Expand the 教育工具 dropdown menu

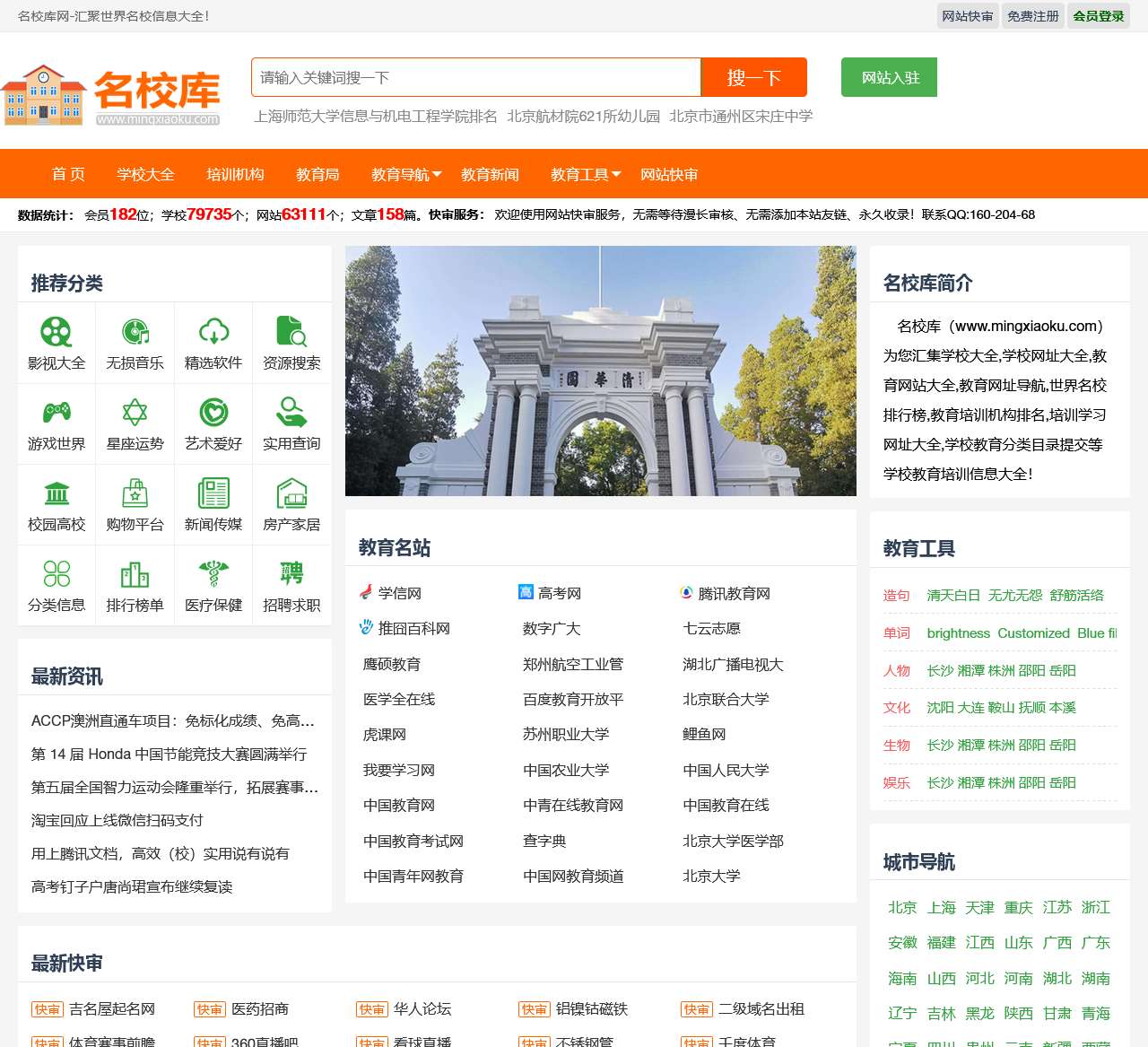[x=583, y=174]
